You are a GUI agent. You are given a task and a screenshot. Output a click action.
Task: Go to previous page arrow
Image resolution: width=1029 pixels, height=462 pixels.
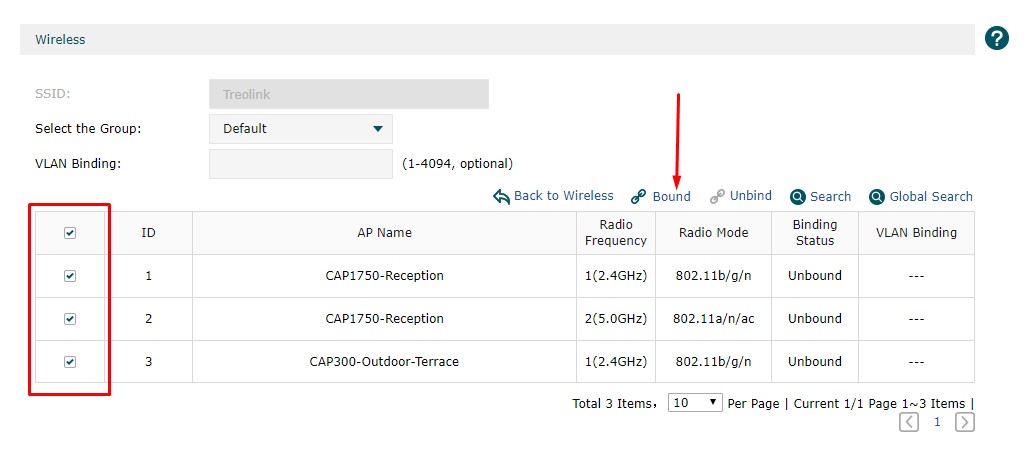pos(909,422)
